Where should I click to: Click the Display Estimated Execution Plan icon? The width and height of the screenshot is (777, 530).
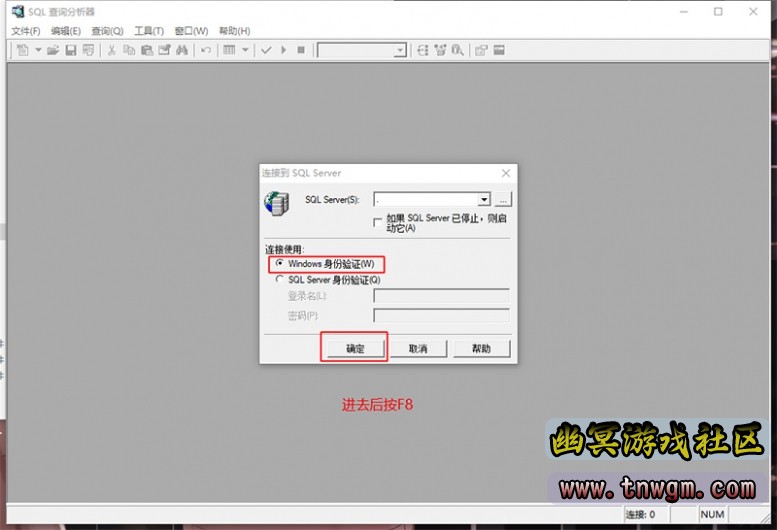[x=423, y=50]
